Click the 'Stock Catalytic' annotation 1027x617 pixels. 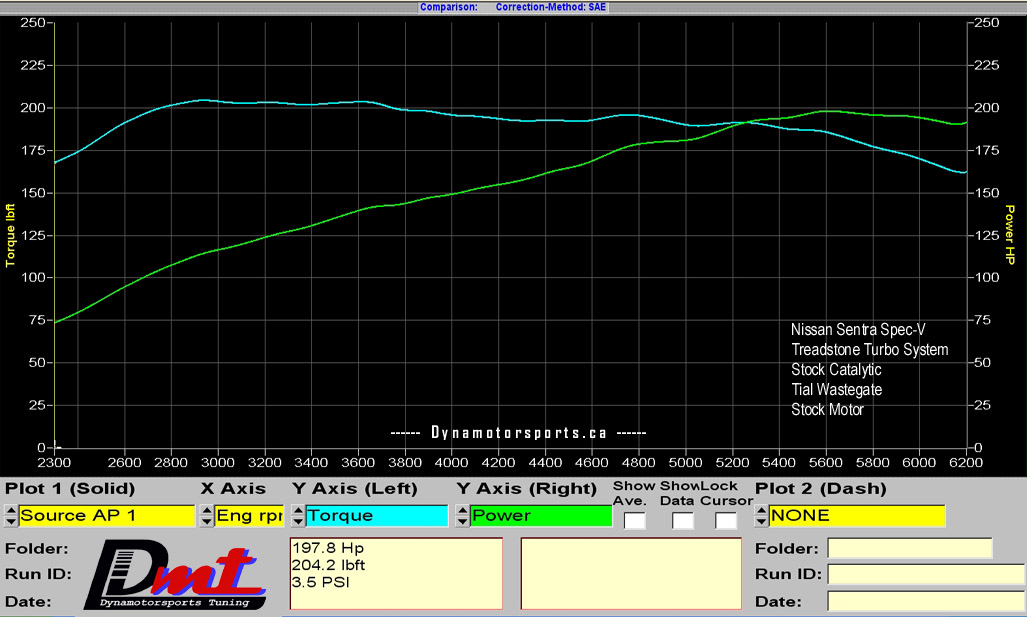(x=836, y=369)
